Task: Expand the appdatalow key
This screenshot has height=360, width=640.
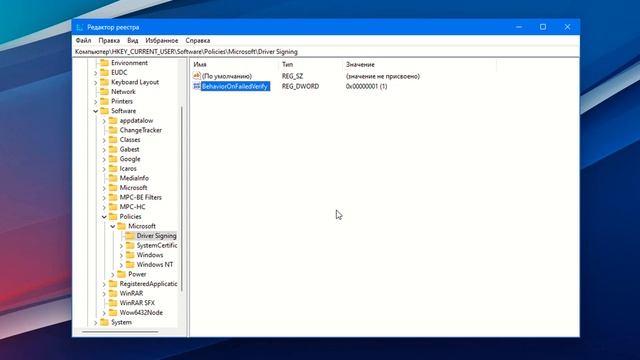Action: [104, 121]
